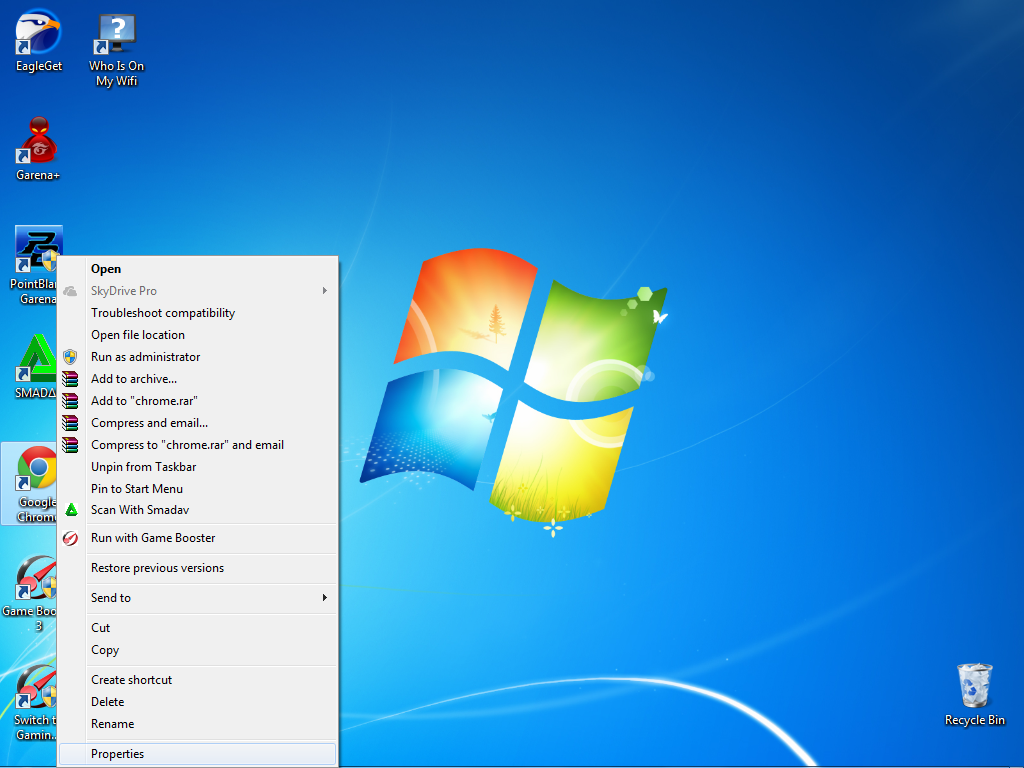
Task: Choose Create shortcut
Action: (x=198, y=680)
